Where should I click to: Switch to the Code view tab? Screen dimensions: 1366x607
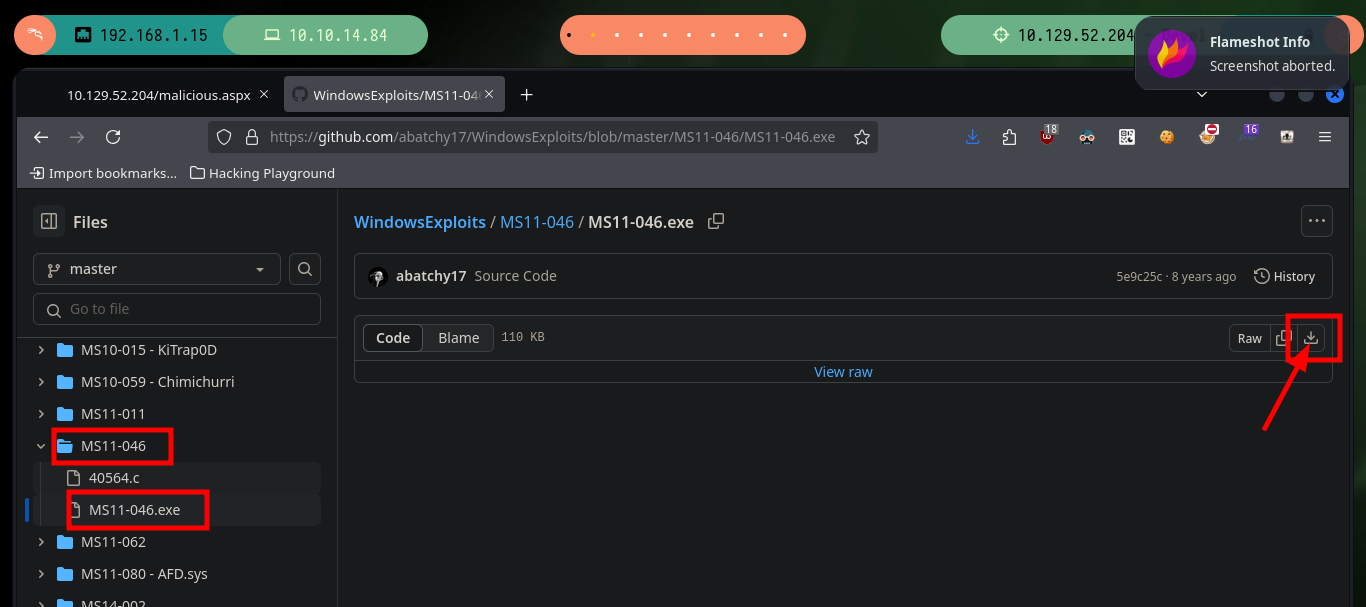(x=393, y=338)
